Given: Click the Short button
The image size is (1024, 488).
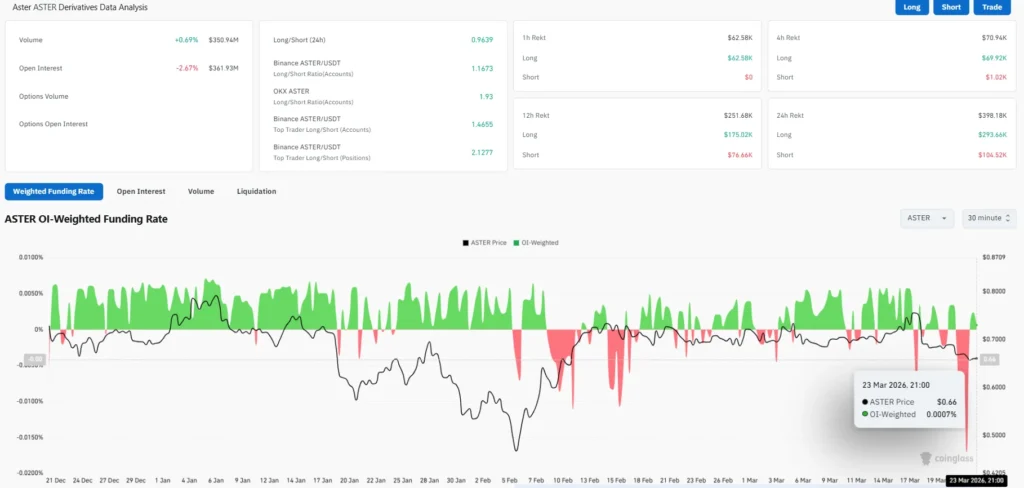Looking at the screenshot, I should click(951, 7).
